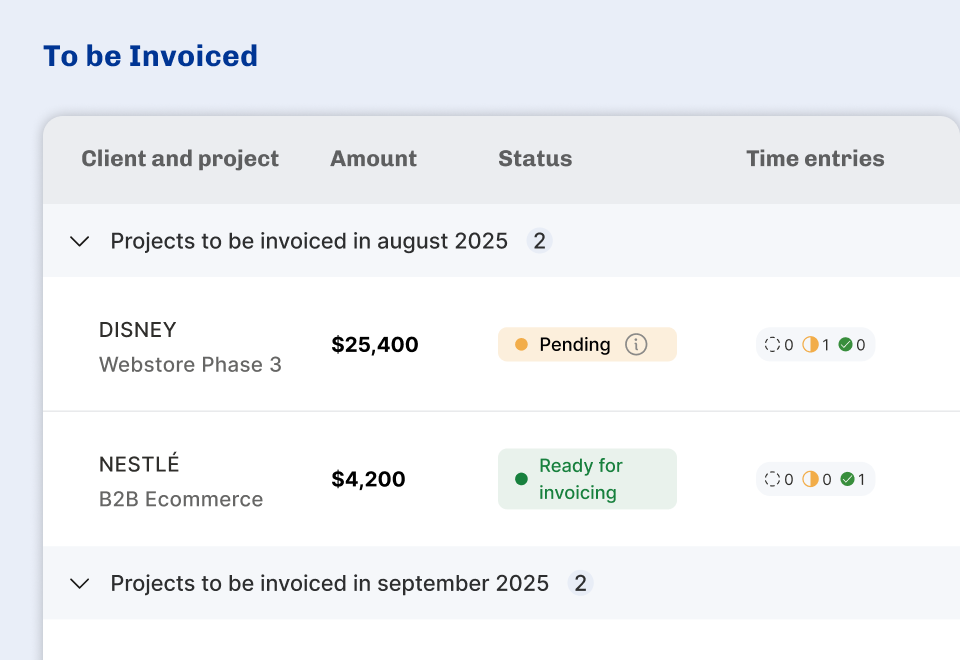
Task: Collapse the September 2025 projects group
Action: [x=80, y=583]
